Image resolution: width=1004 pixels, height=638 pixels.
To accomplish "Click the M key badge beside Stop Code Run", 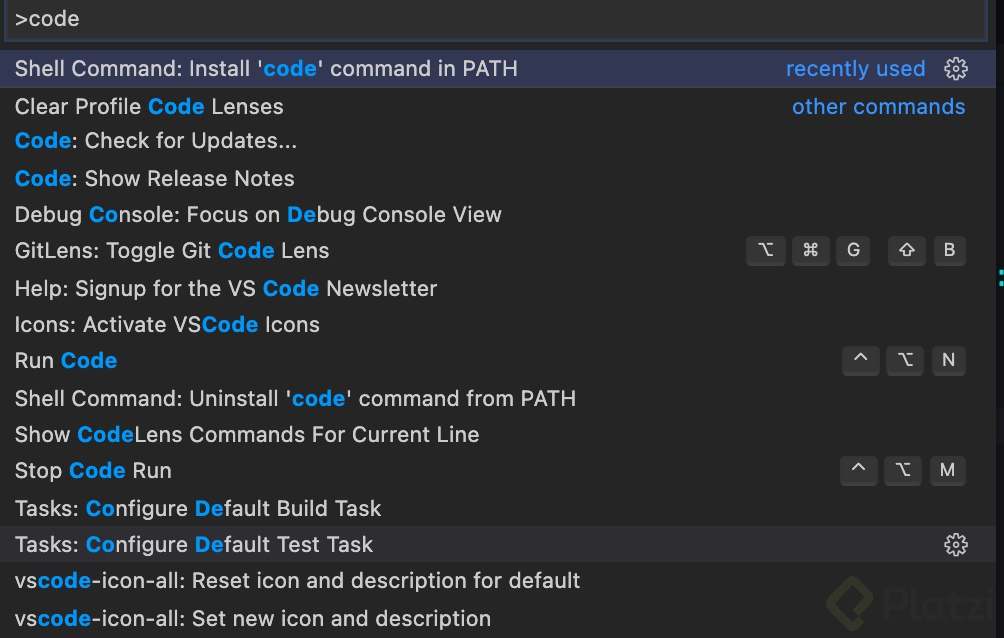I will [x=948, y=471].
